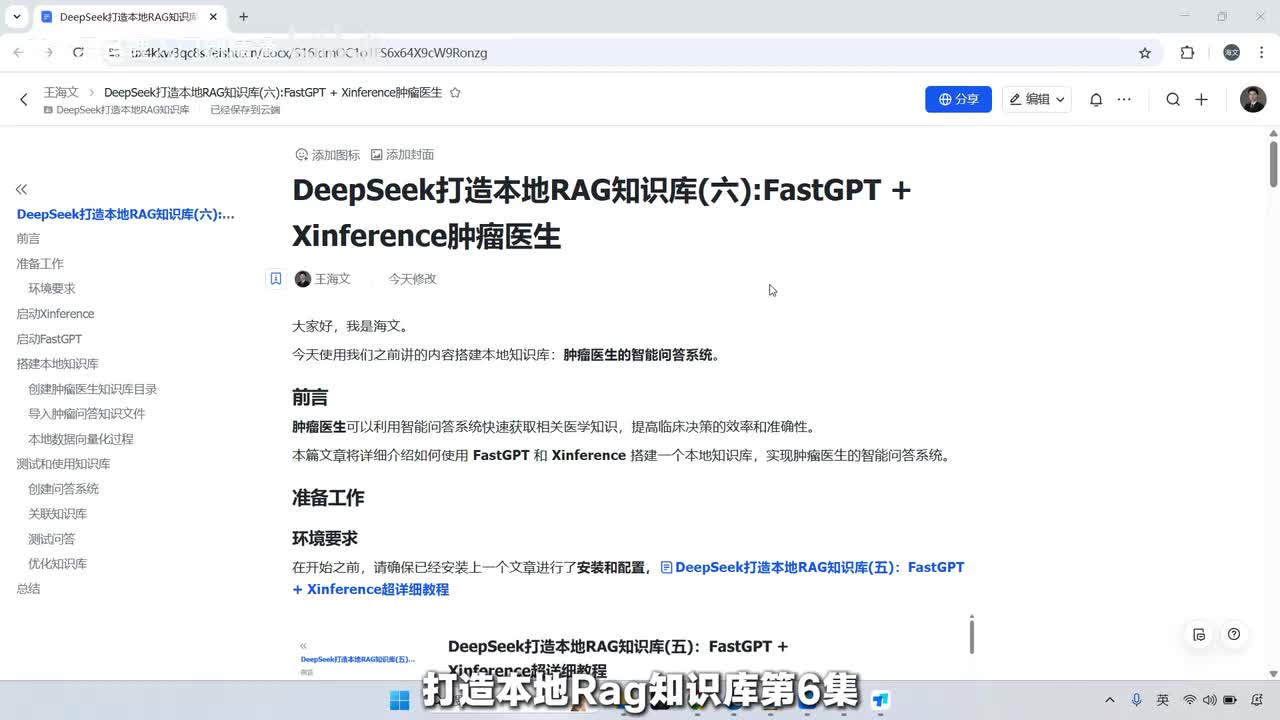Open the notification bell

1096,99
